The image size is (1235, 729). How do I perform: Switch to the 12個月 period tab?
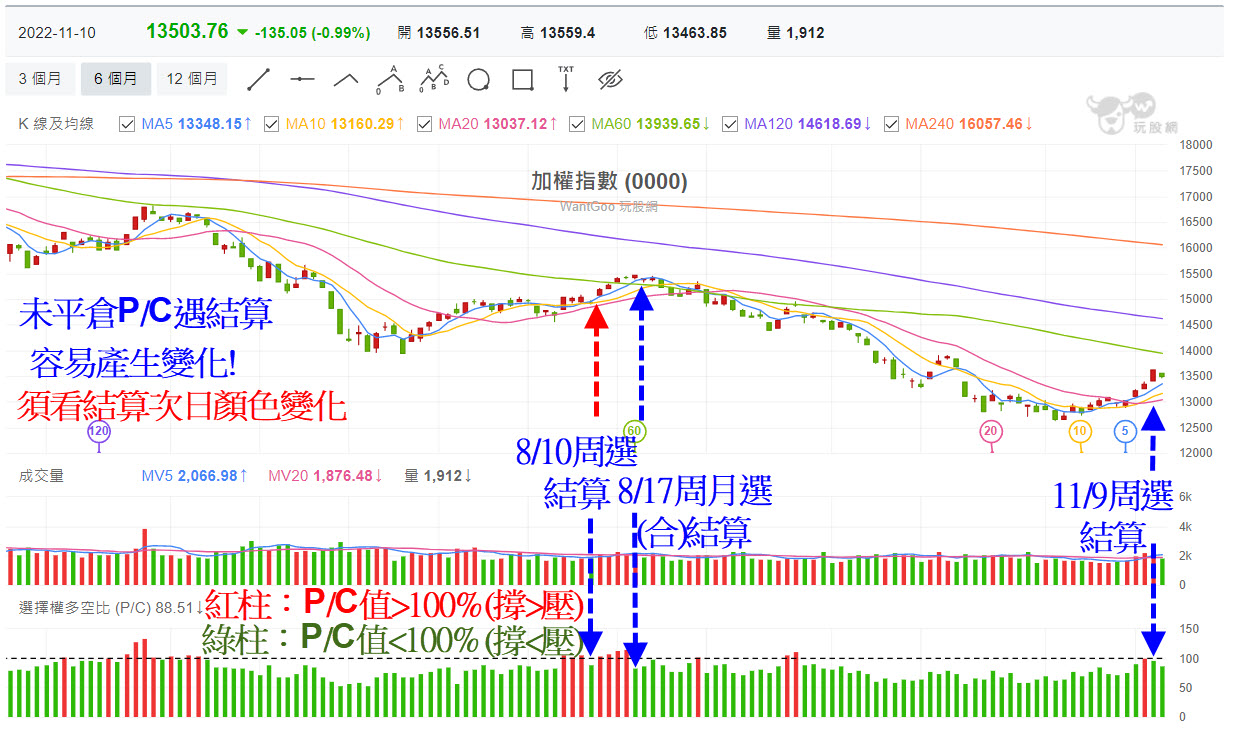(x=192, y=78)
